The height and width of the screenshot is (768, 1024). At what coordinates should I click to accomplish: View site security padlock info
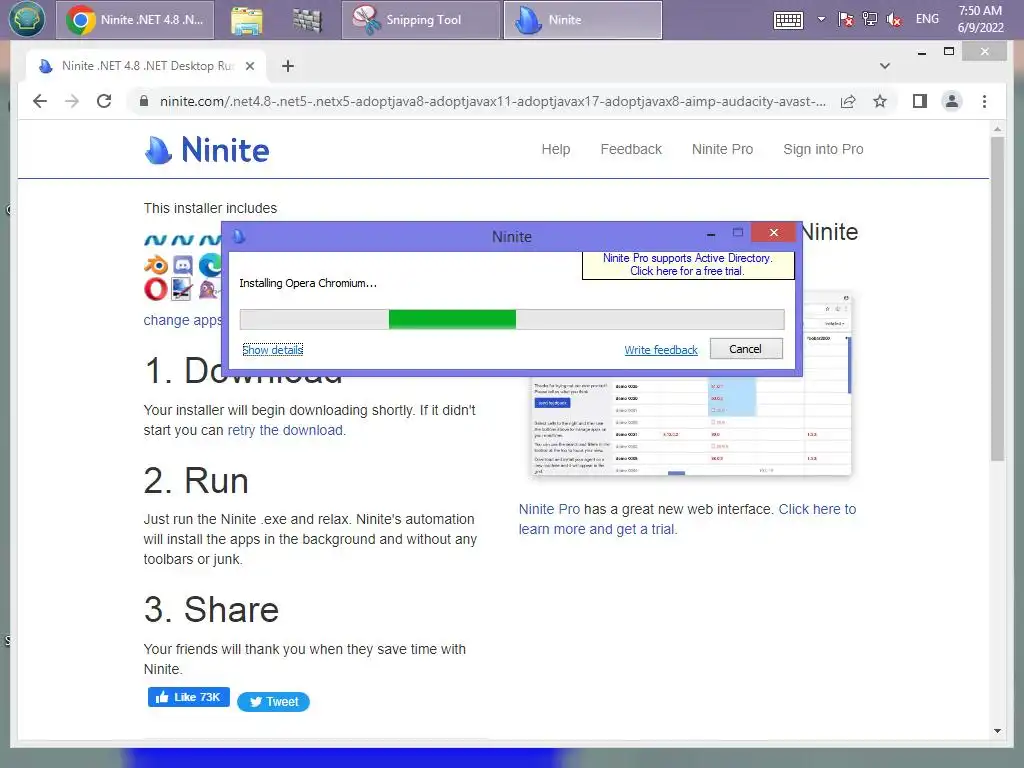[144, 101]
